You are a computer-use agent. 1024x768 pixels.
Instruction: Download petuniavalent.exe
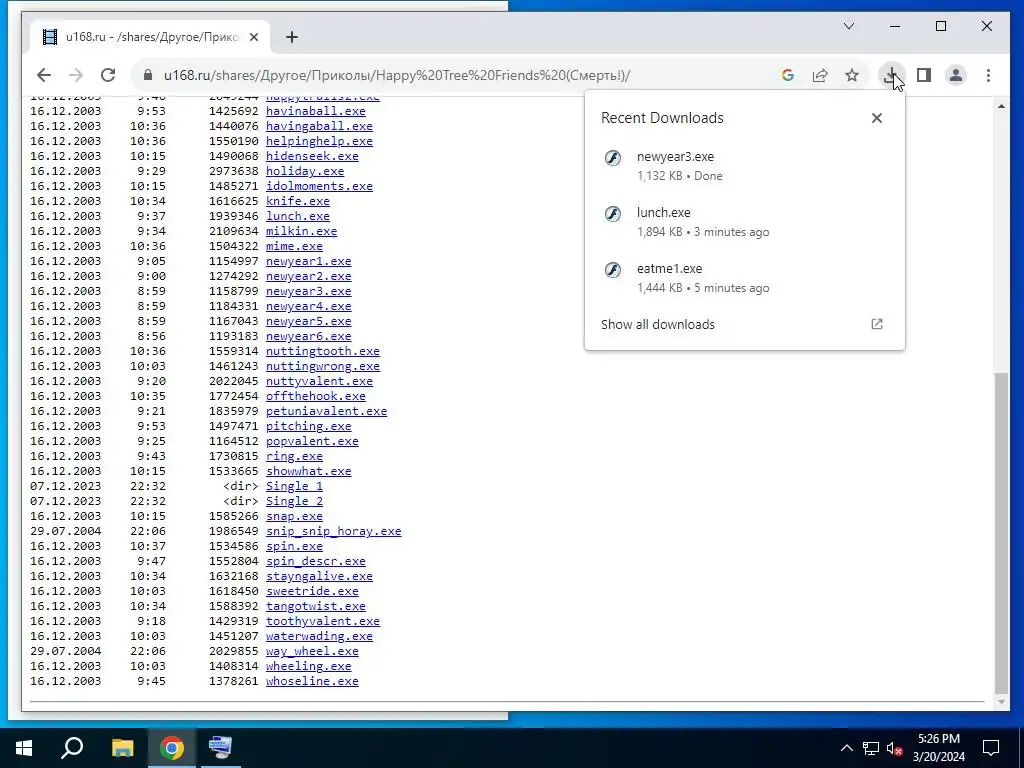[326, 411]
